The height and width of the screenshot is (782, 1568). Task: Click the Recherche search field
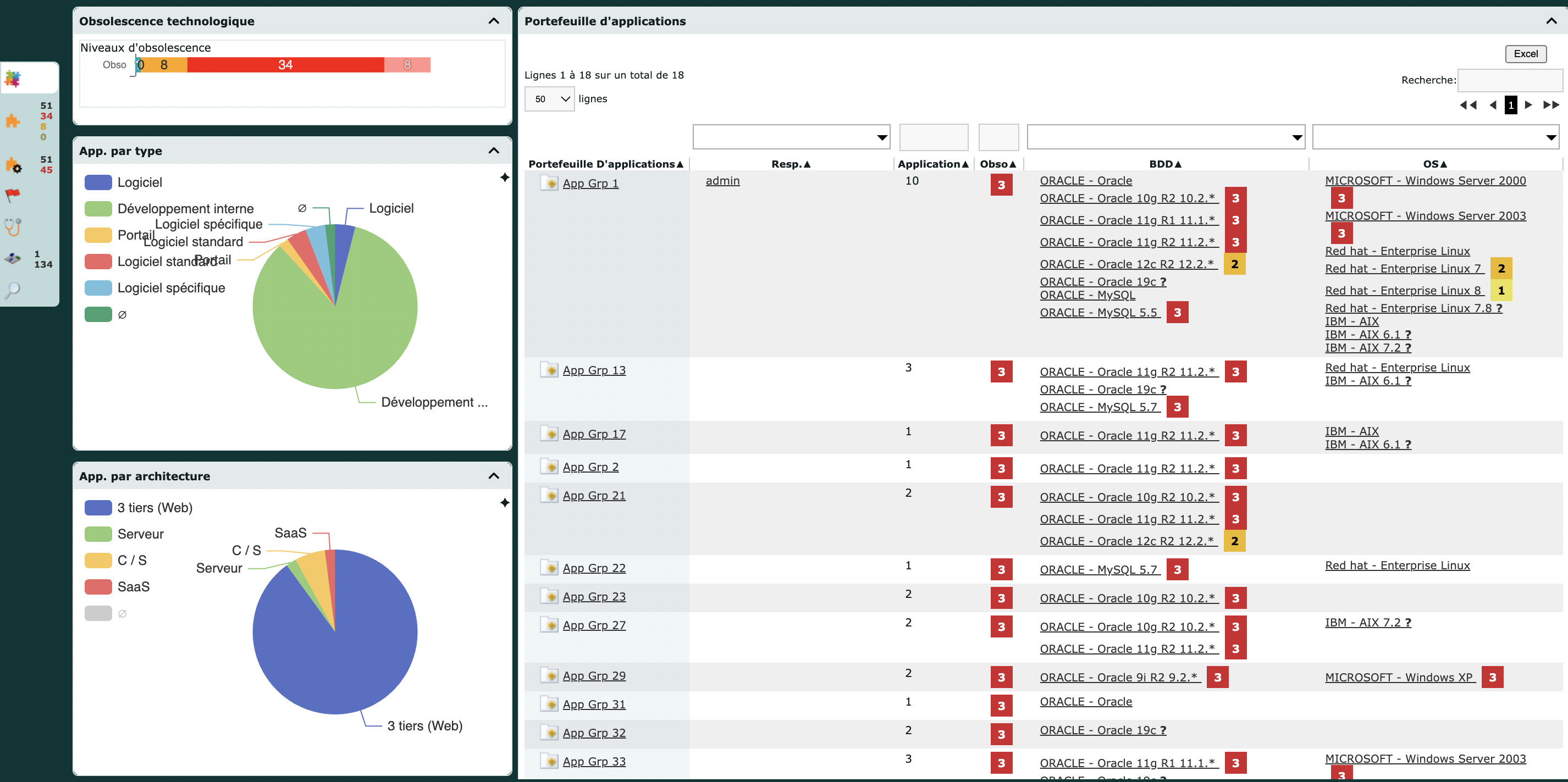point(1510,80)
